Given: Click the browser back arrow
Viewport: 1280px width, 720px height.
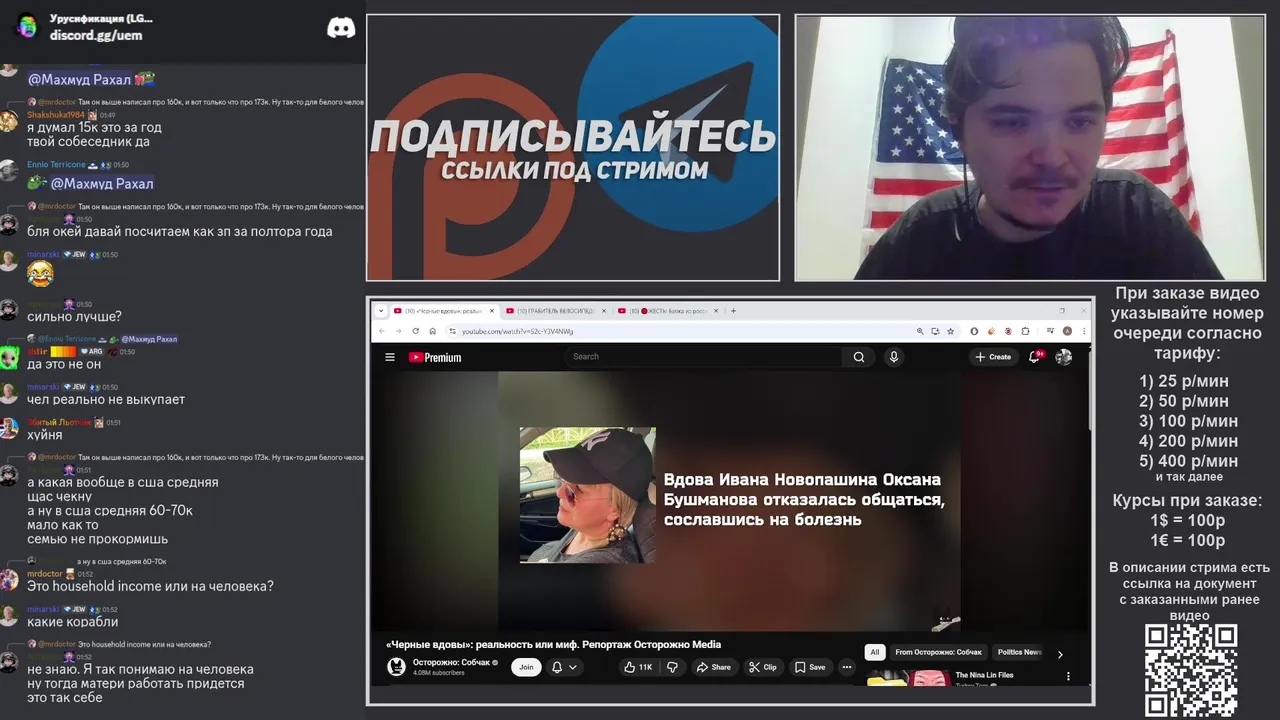Looking at the screenshot, I should tap(381, 331).
